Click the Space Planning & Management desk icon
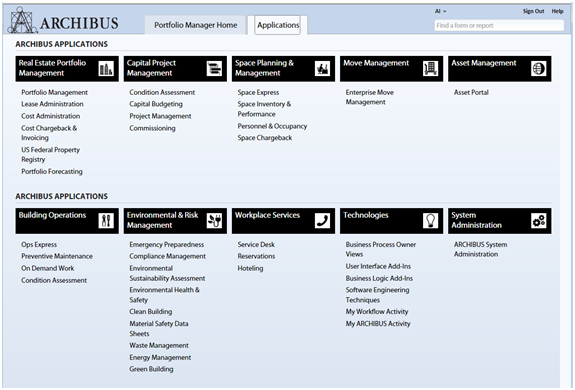Screen dimensions: 575x390 point(322,69)
